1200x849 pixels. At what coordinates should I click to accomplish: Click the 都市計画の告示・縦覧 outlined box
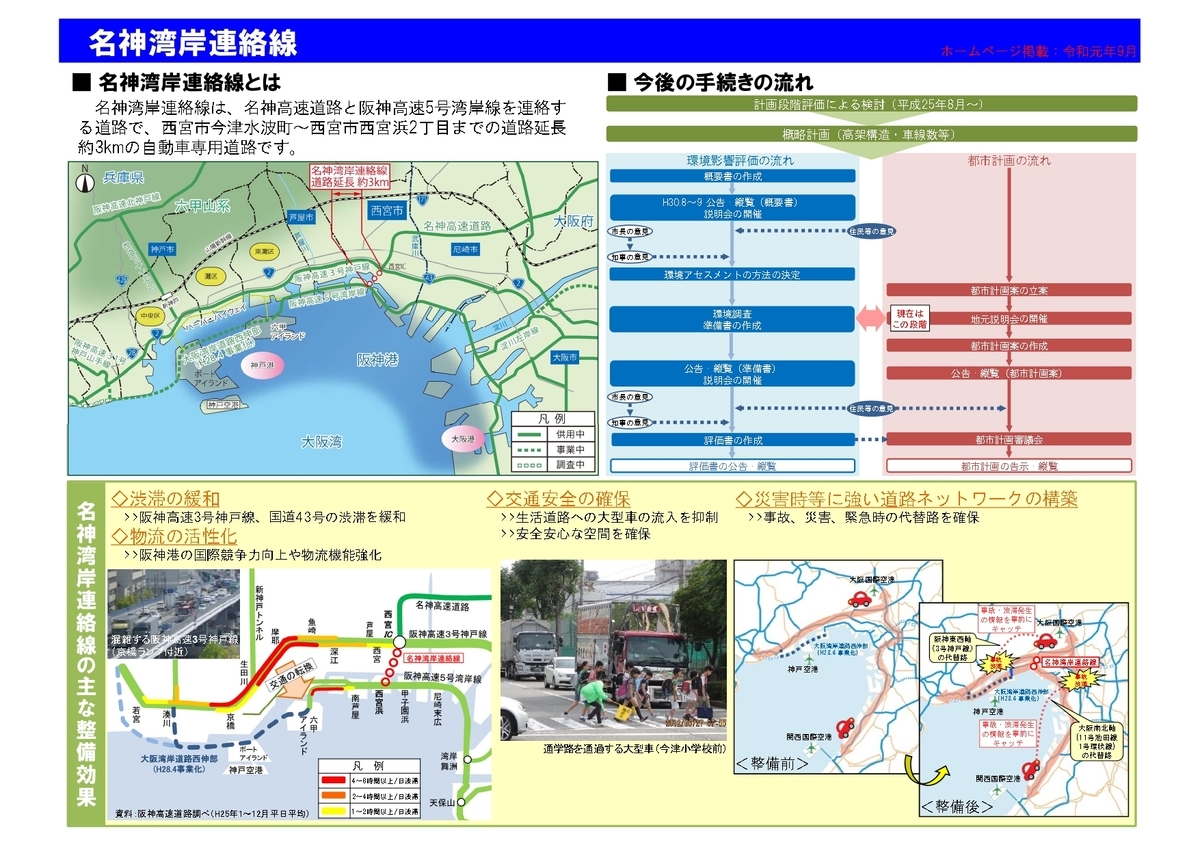click(1009, 466)
